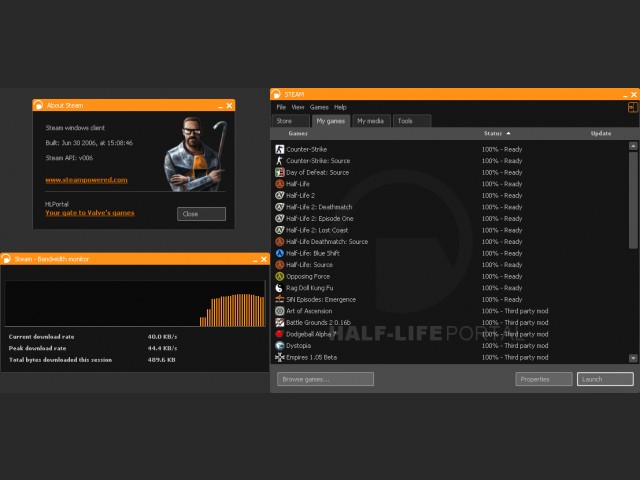Click the Browse games... button
640x480 pixels.
point(325,379)
